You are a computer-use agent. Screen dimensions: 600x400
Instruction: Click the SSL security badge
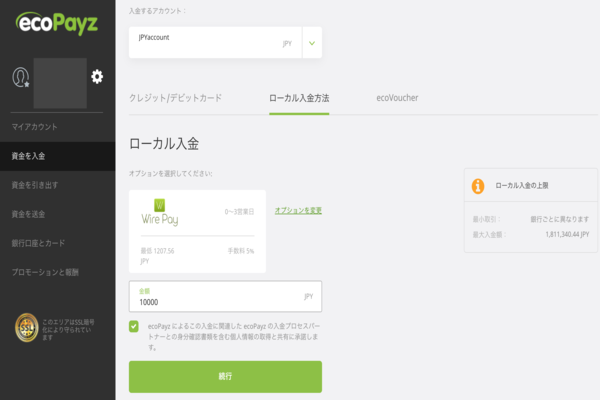[x=26, y=328]
